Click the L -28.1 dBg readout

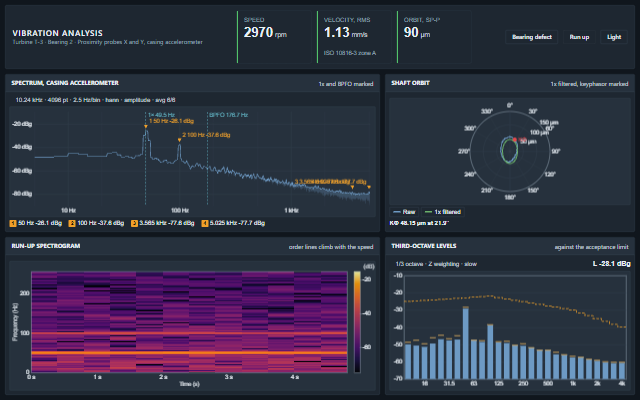(611, 264)
